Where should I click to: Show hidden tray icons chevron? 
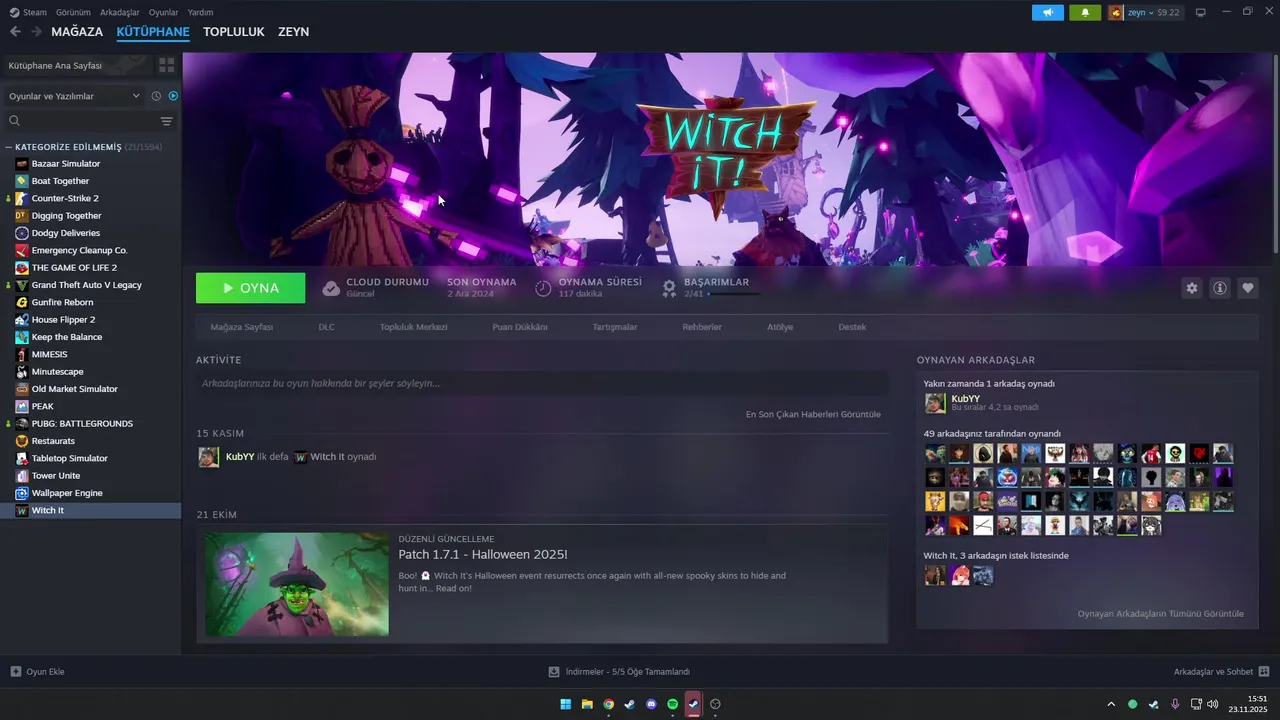tap(1110, 704)
